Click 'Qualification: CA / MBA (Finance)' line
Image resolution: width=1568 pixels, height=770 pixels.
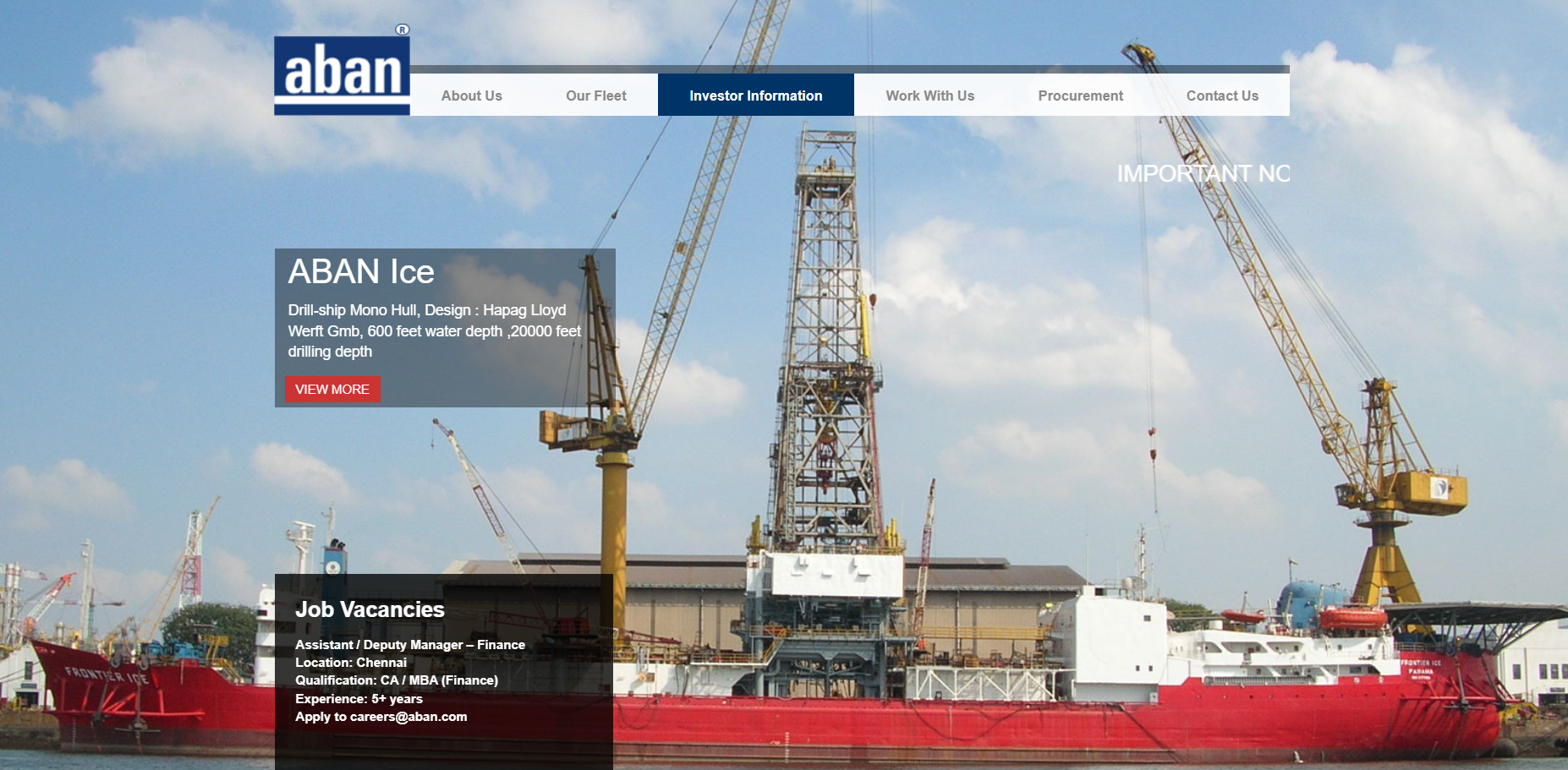(x=397, y=680)
